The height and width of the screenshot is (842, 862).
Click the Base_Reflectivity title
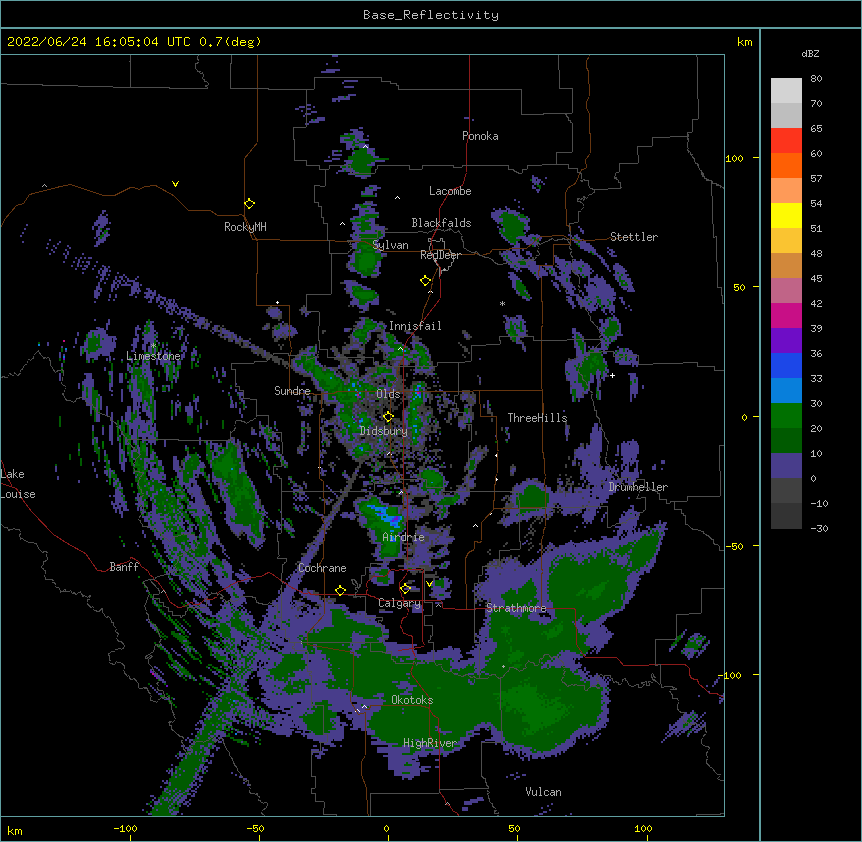(x=431, y=15)
